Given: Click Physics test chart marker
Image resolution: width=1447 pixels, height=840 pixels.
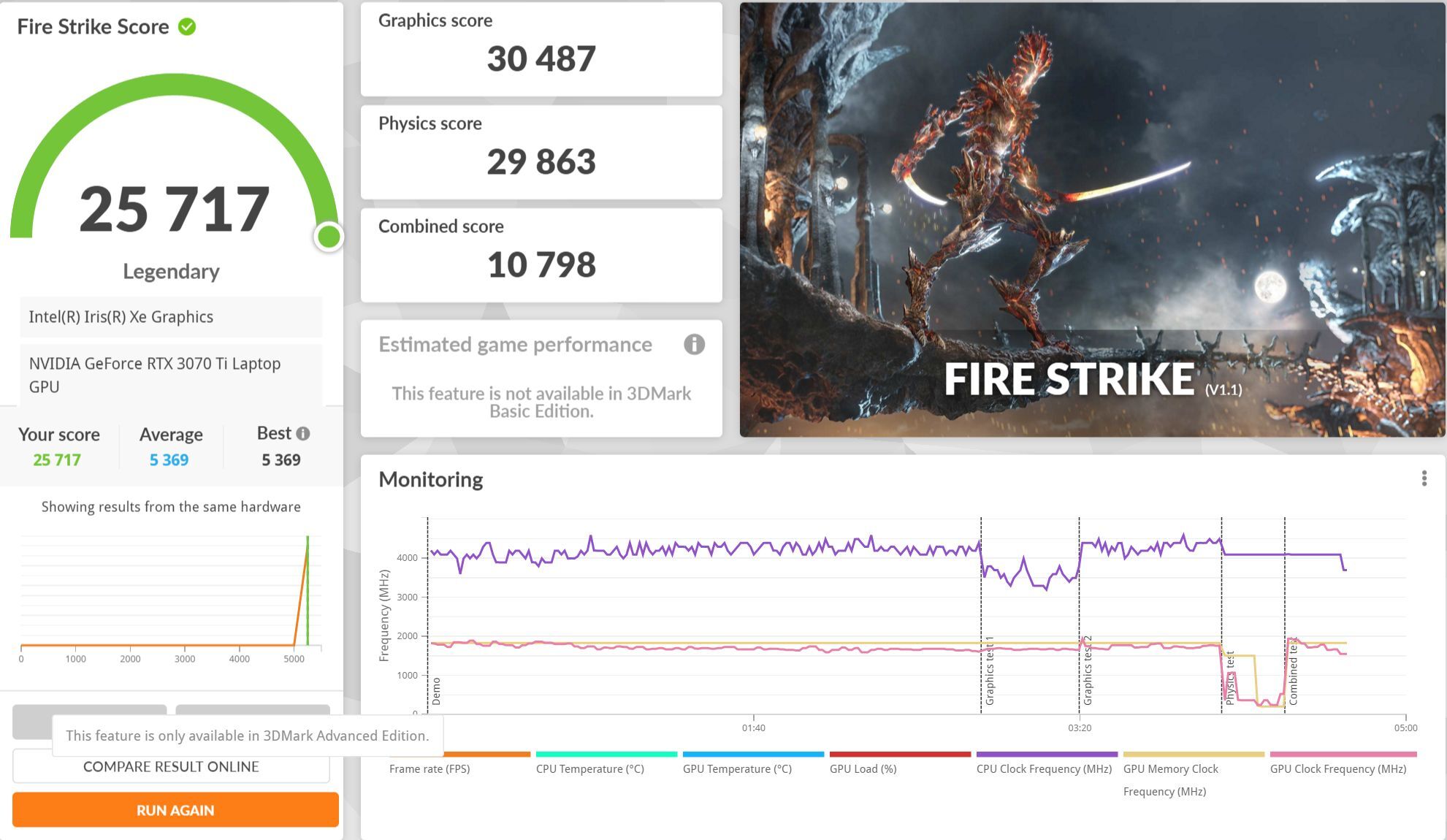Looking at the screenshot, I should pos(1230,678).
